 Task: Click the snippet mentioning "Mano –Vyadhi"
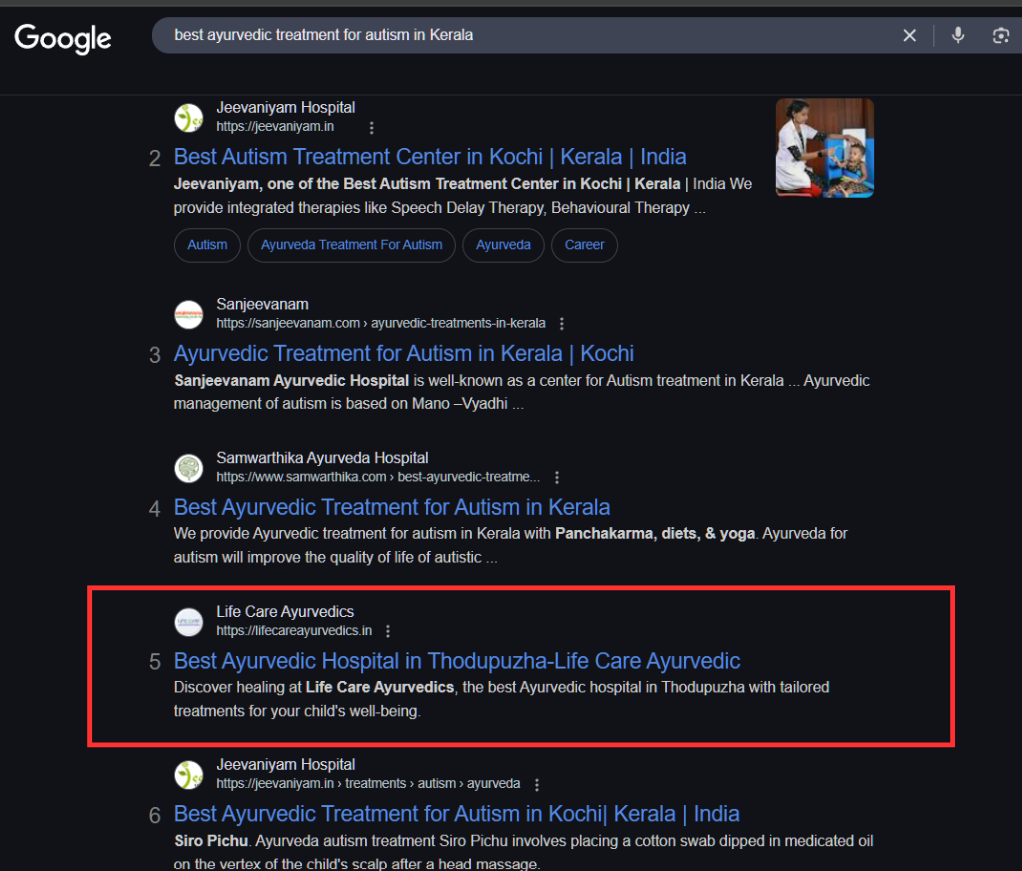(522, 392)
